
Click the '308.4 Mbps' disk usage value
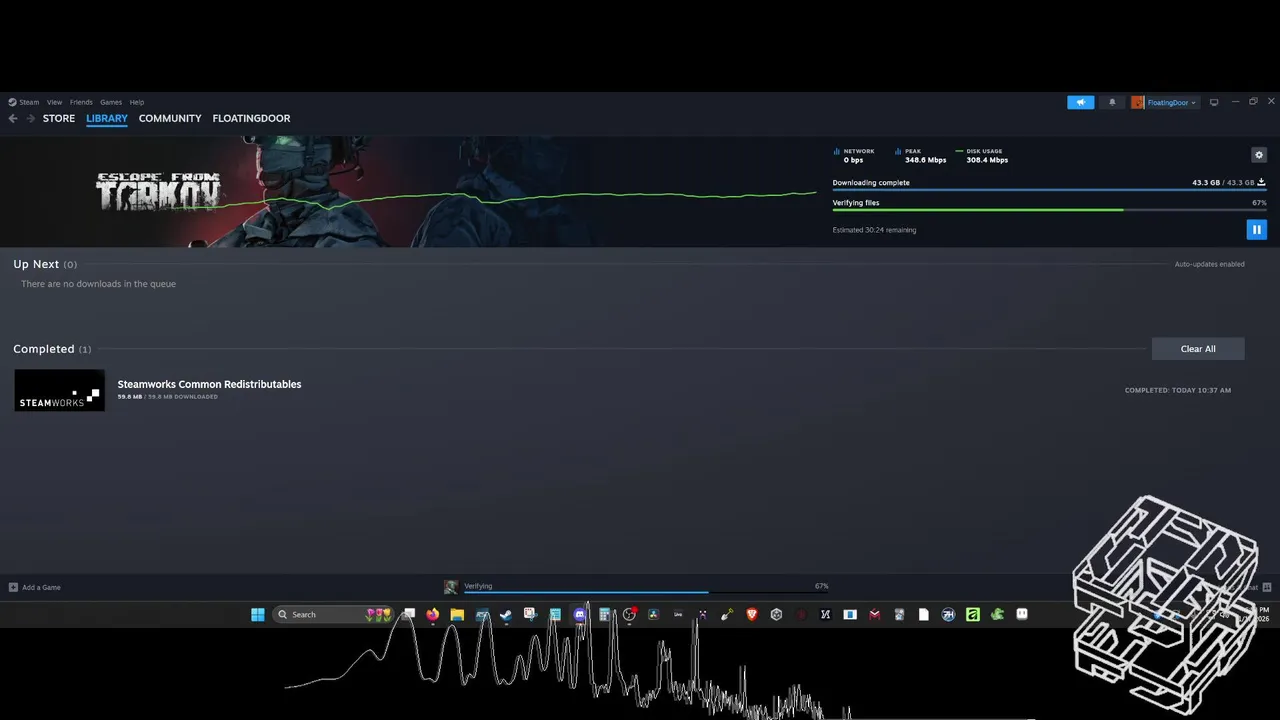tap(987, 160)
